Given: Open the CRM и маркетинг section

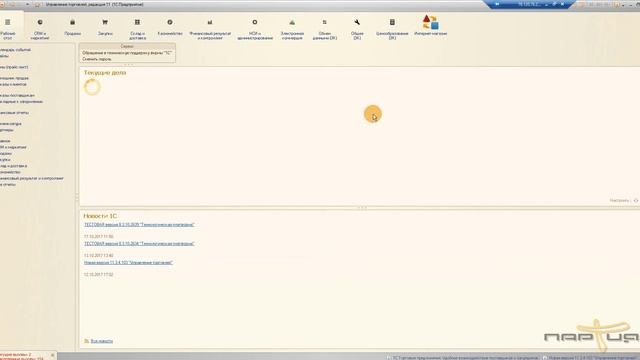Looking at the screenshot, I should tap(40, 29).
